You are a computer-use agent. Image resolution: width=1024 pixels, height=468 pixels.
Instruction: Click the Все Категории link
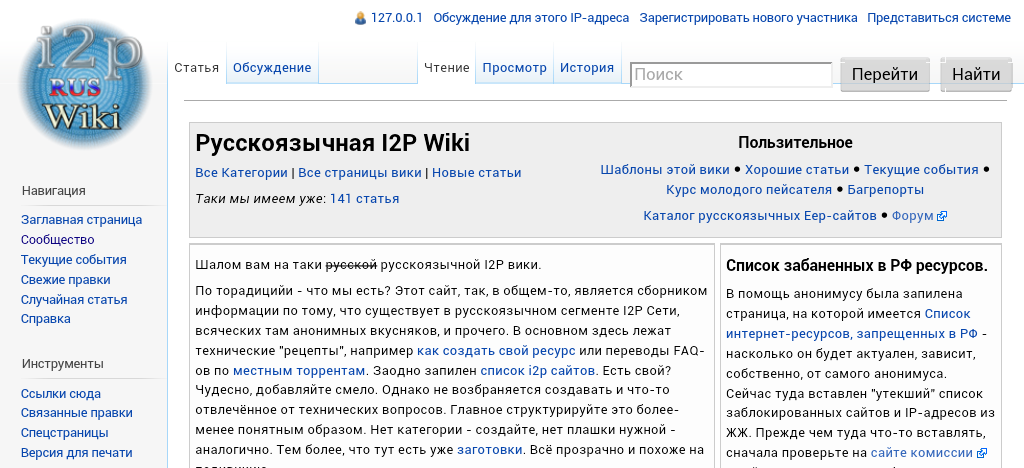click(241, 173)
